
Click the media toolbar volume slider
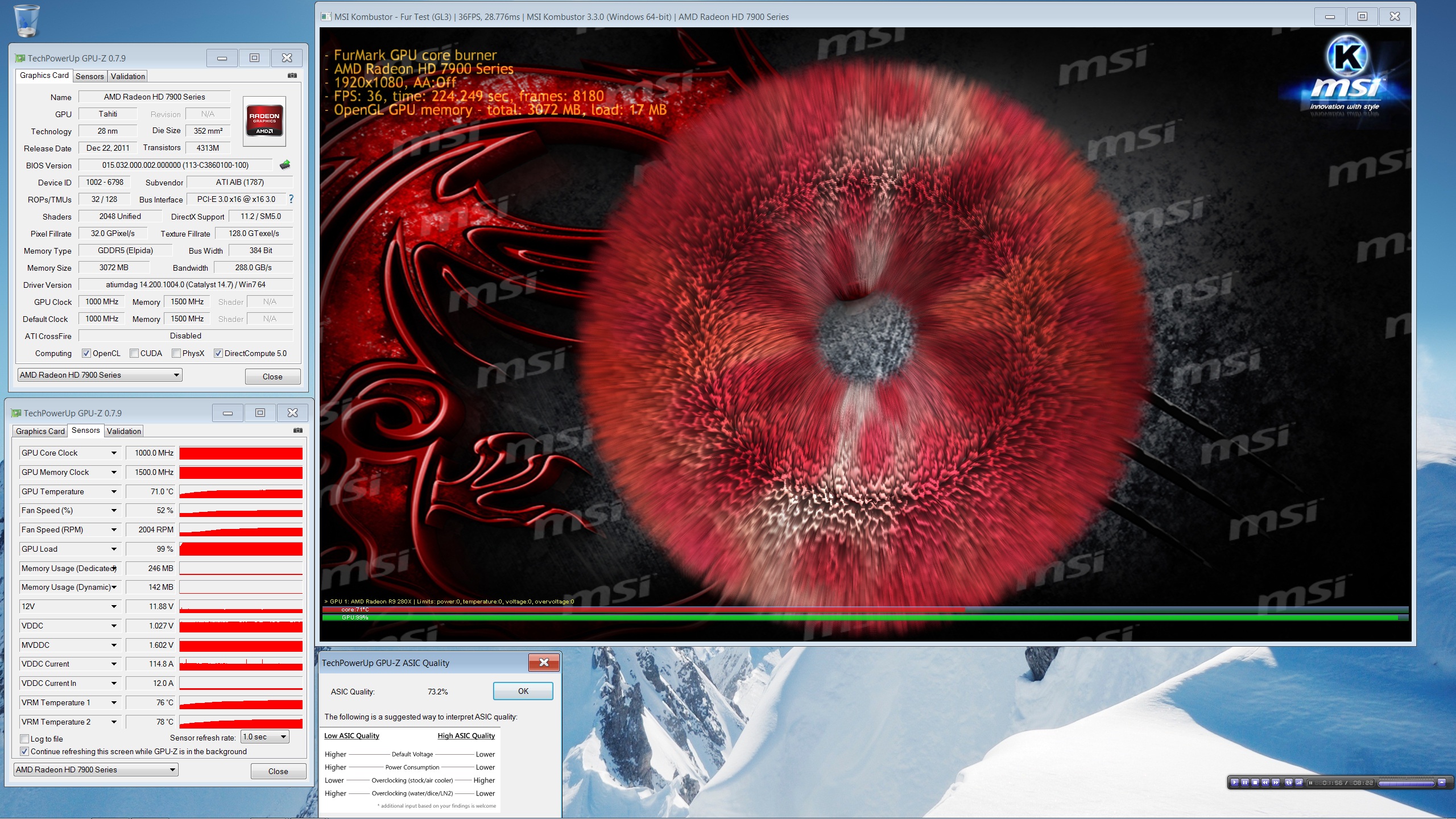click(1406, 783)
